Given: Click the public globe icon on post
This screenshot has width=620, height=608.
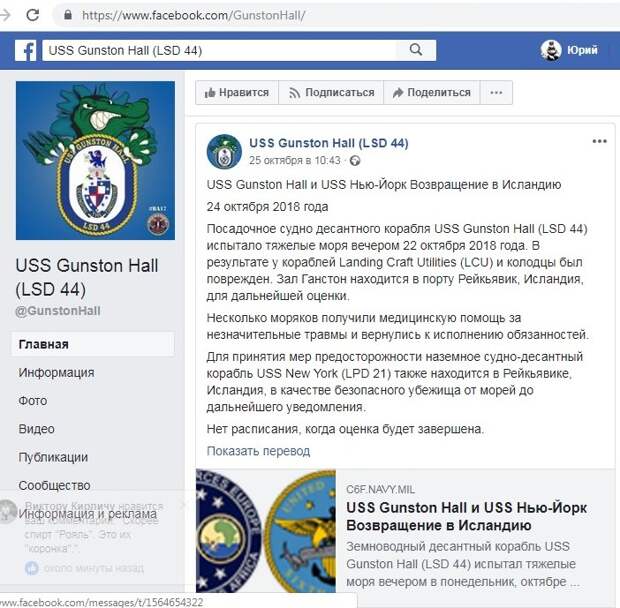Looking at the screenshot, I should point(355,160).
